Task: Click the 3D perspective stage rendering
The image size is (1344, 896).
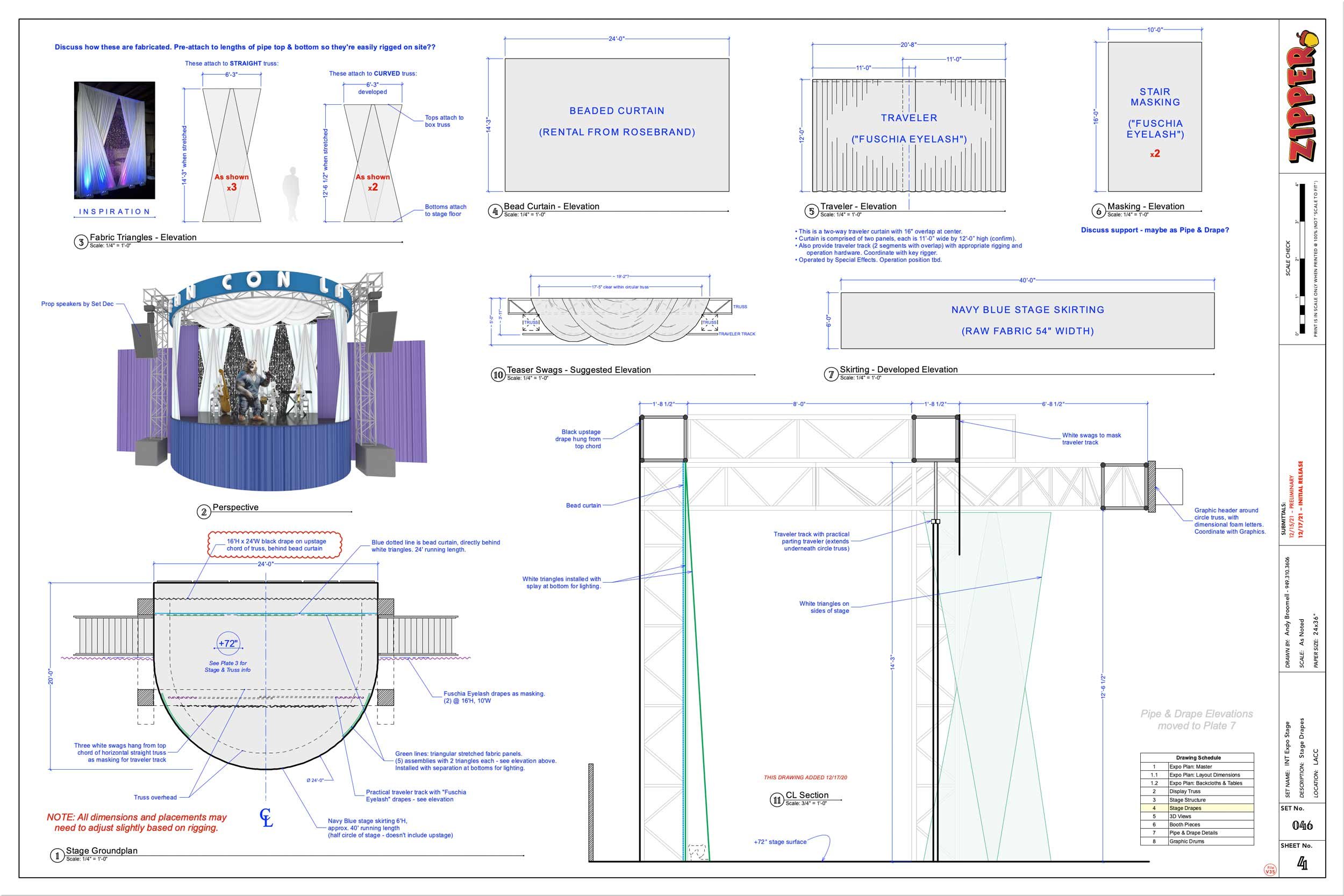Action: 272,380
